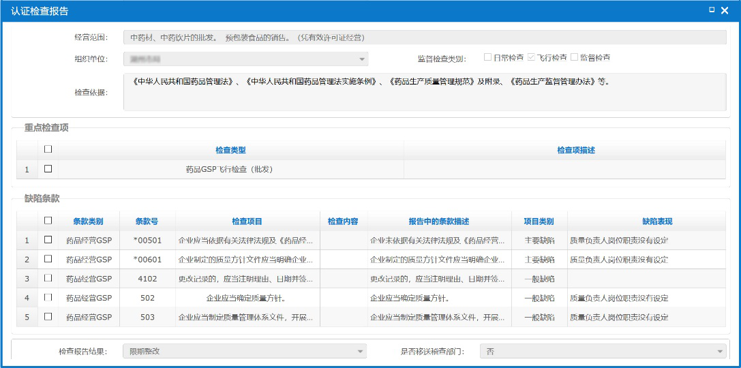Check the 监督检查 checkbox
The image size is (741, 368).
point(575,57)
